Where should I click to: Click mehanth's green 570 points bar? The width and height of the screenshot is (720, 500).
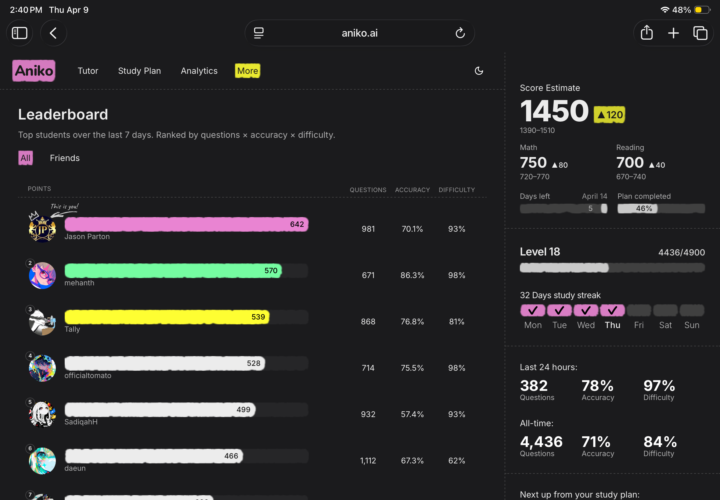point(173,270)
